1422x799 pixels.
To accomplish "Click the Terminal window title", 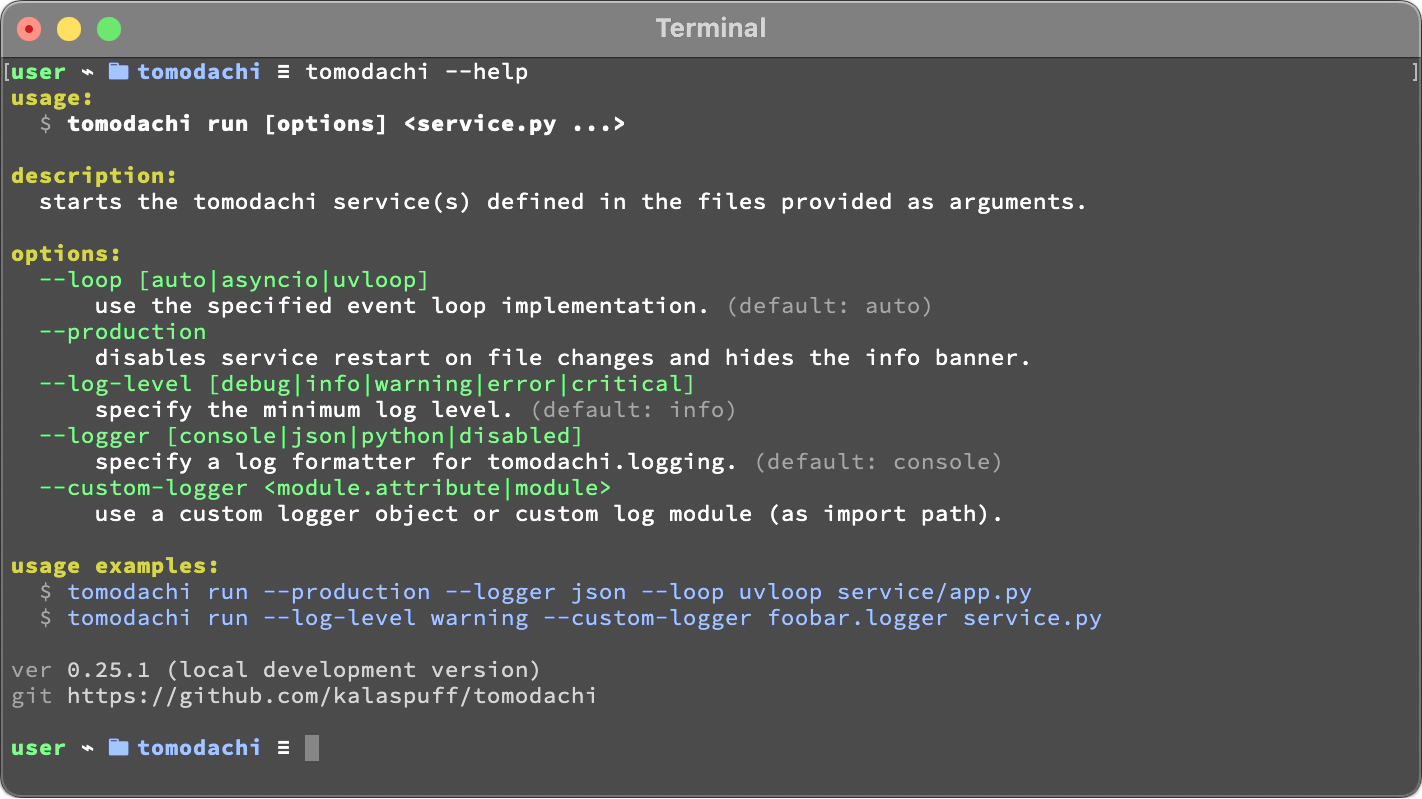I will click(711, 28).
